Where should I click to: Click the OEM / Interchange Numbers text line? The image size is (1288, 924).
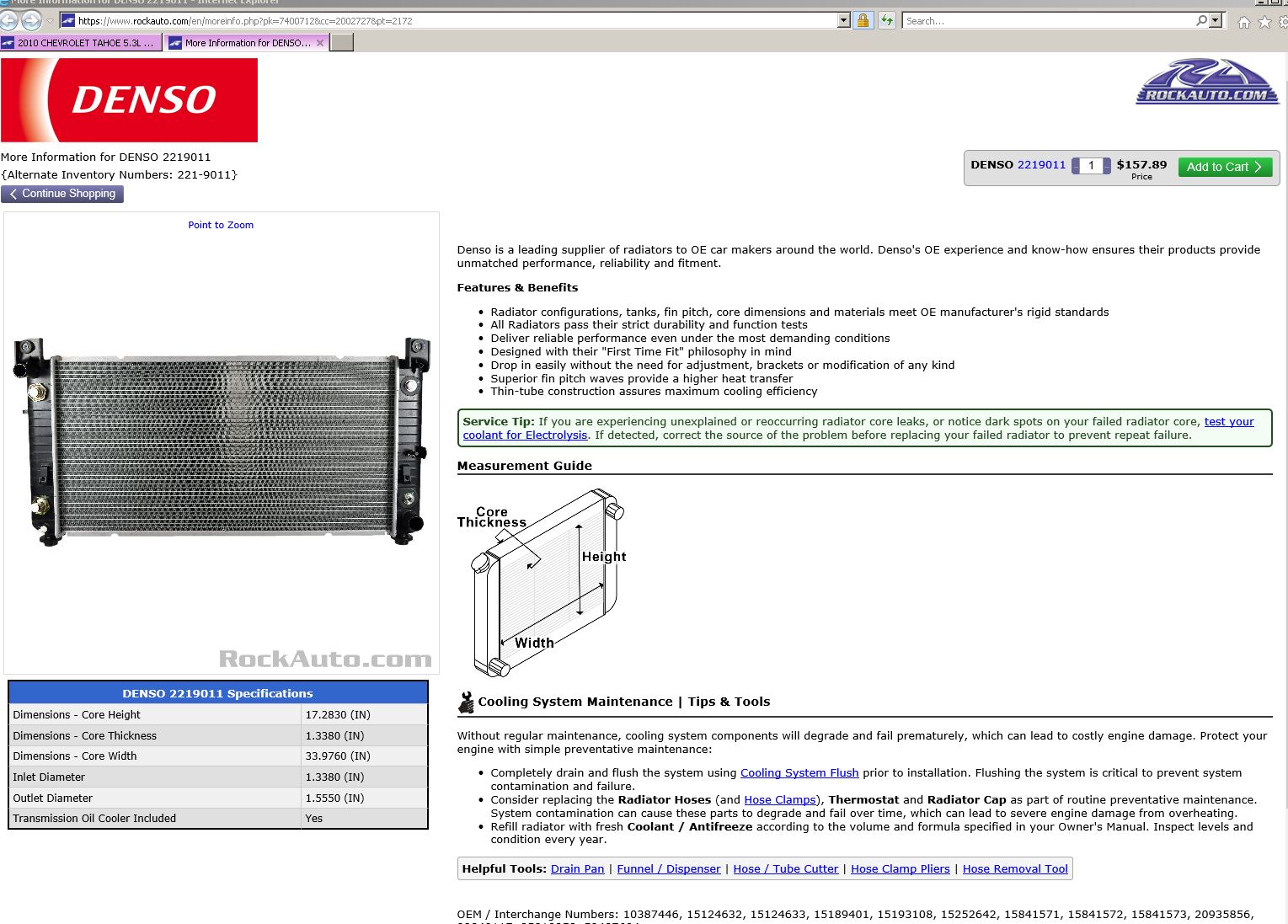pyautogui.click(x=855, y=915)
